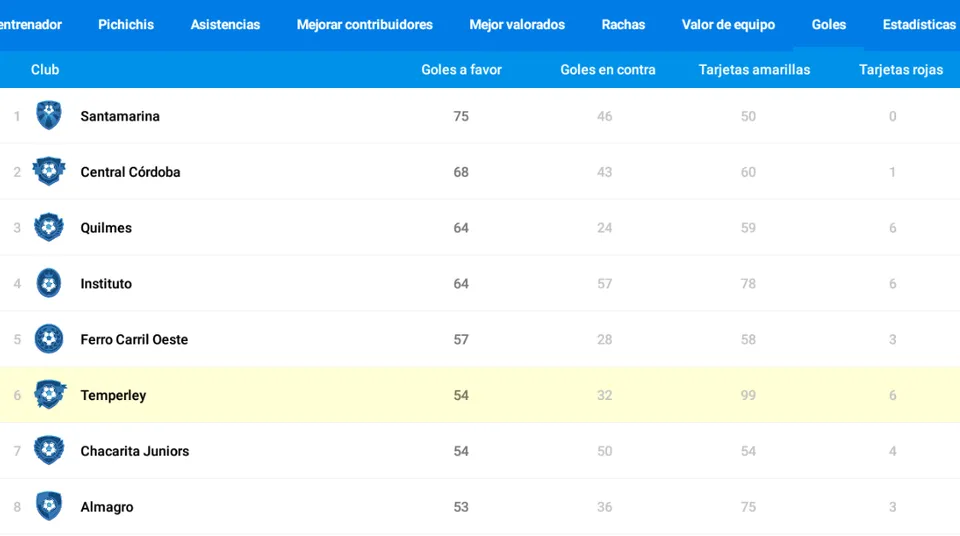Sort by Tarjetas amarillas column
This screenshot has height=536, width=960.
coord(754,70)
